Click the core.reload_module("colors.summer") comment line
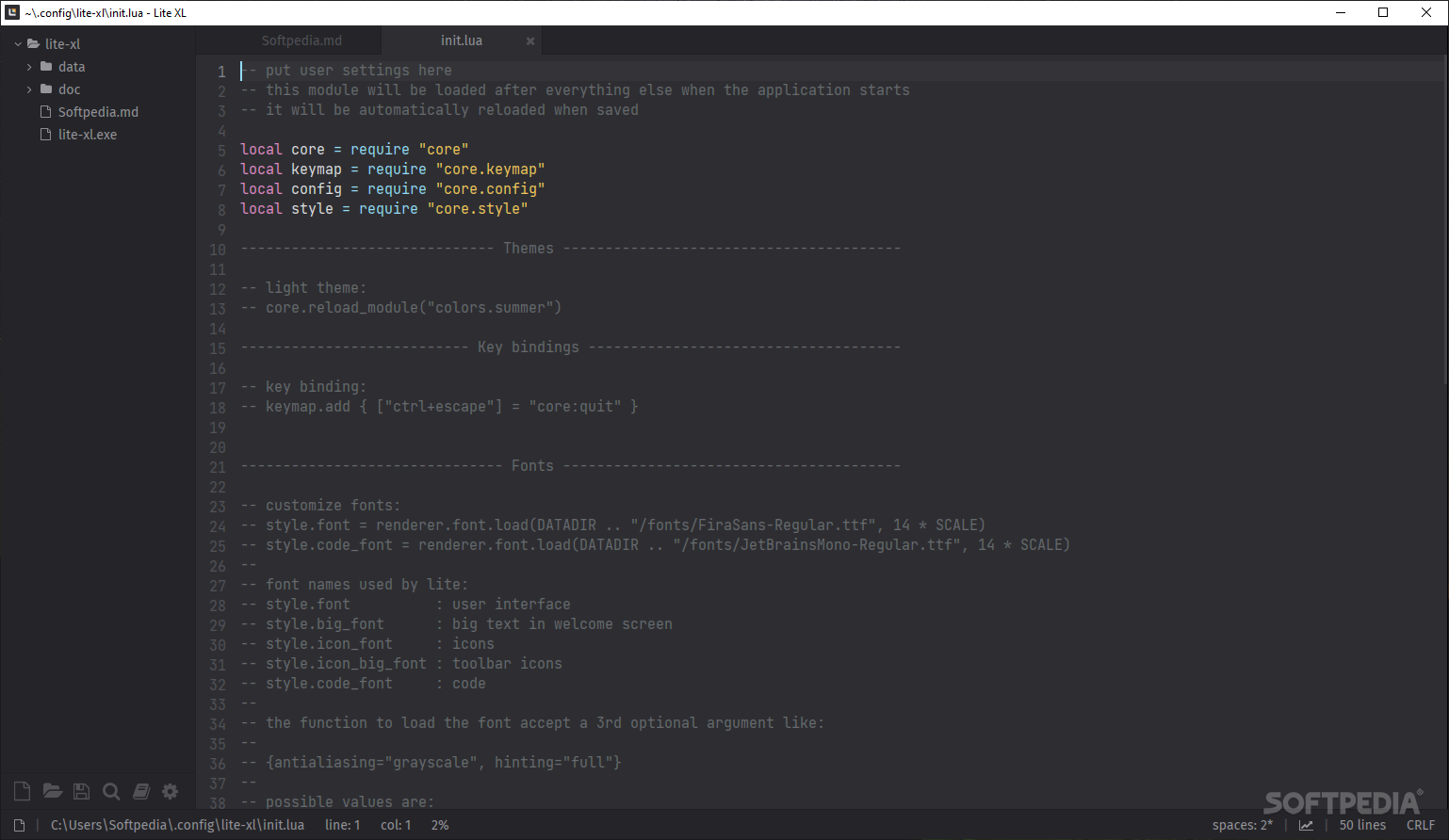Screen dimensions: 1449x840 click(401, 307)
